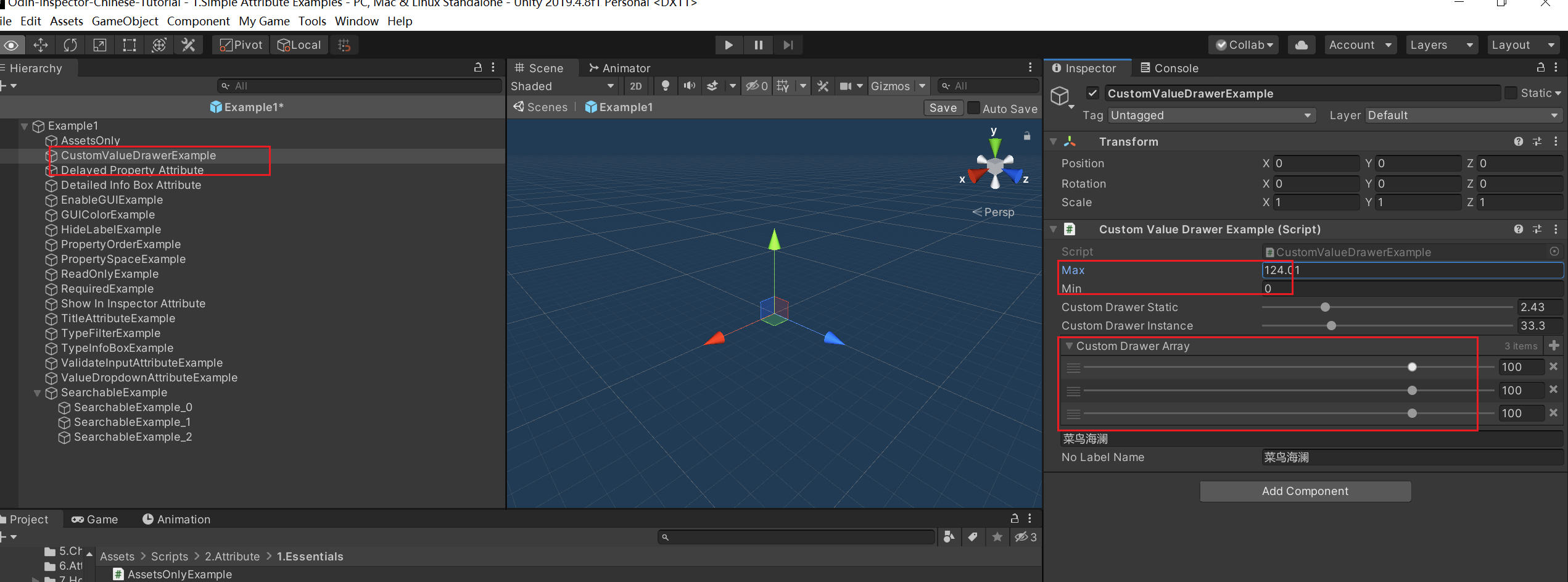Screen dimensions: 1568x582
Task: Select the Move tool
Action: point(41,45)
